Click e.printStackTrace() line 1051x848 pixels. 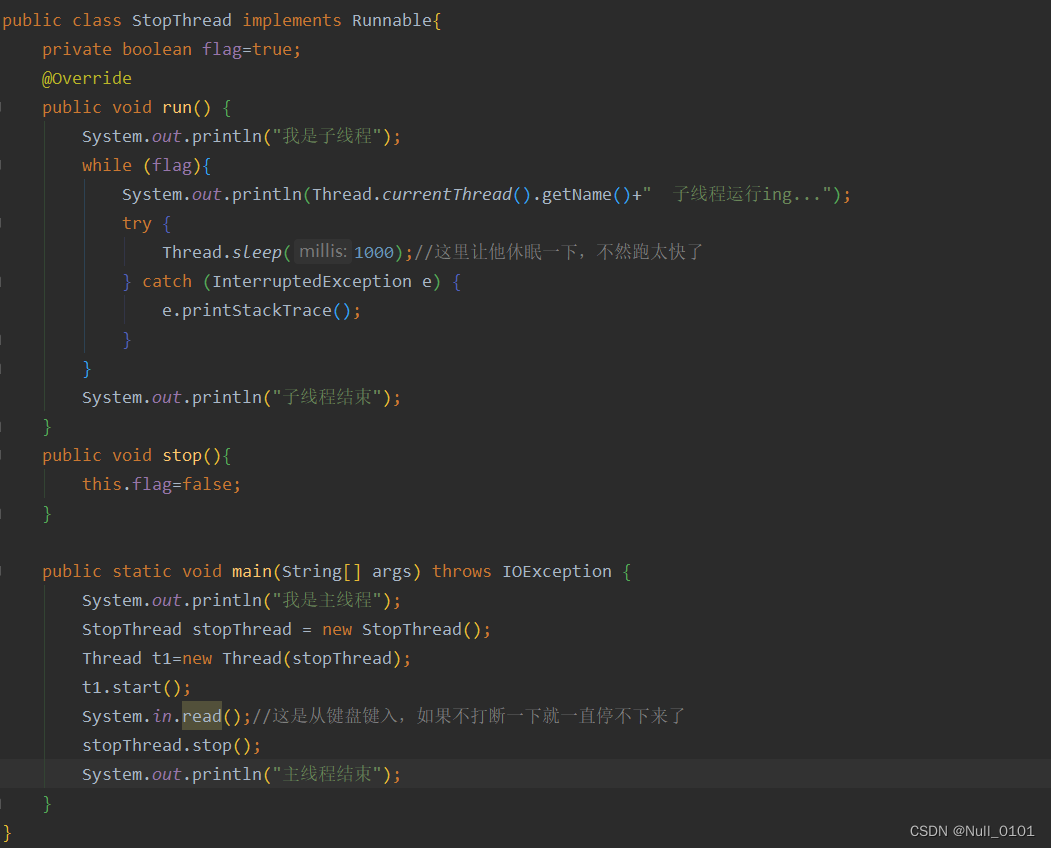coord(261,310)
